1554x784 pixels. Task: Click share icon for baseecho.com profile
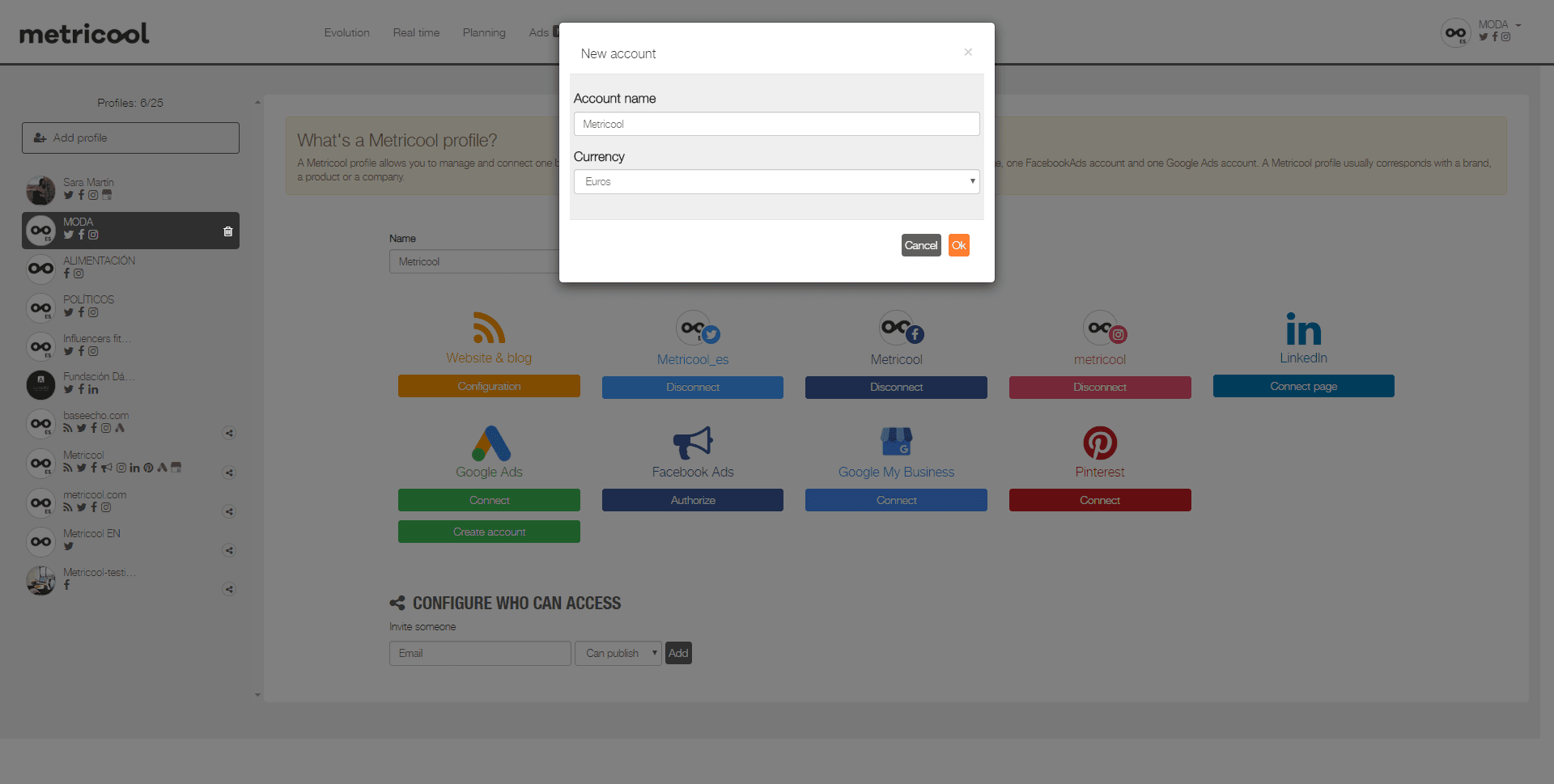229,433
